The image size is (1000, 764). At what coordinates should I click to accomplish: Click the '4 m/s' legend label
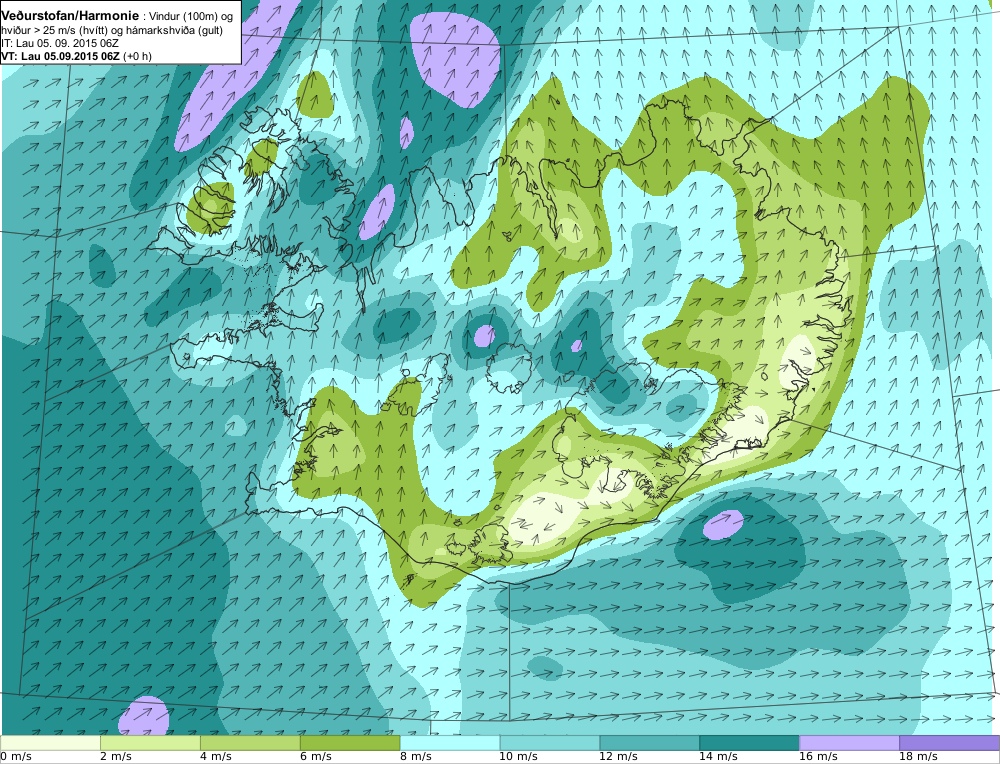pos(216,757)
